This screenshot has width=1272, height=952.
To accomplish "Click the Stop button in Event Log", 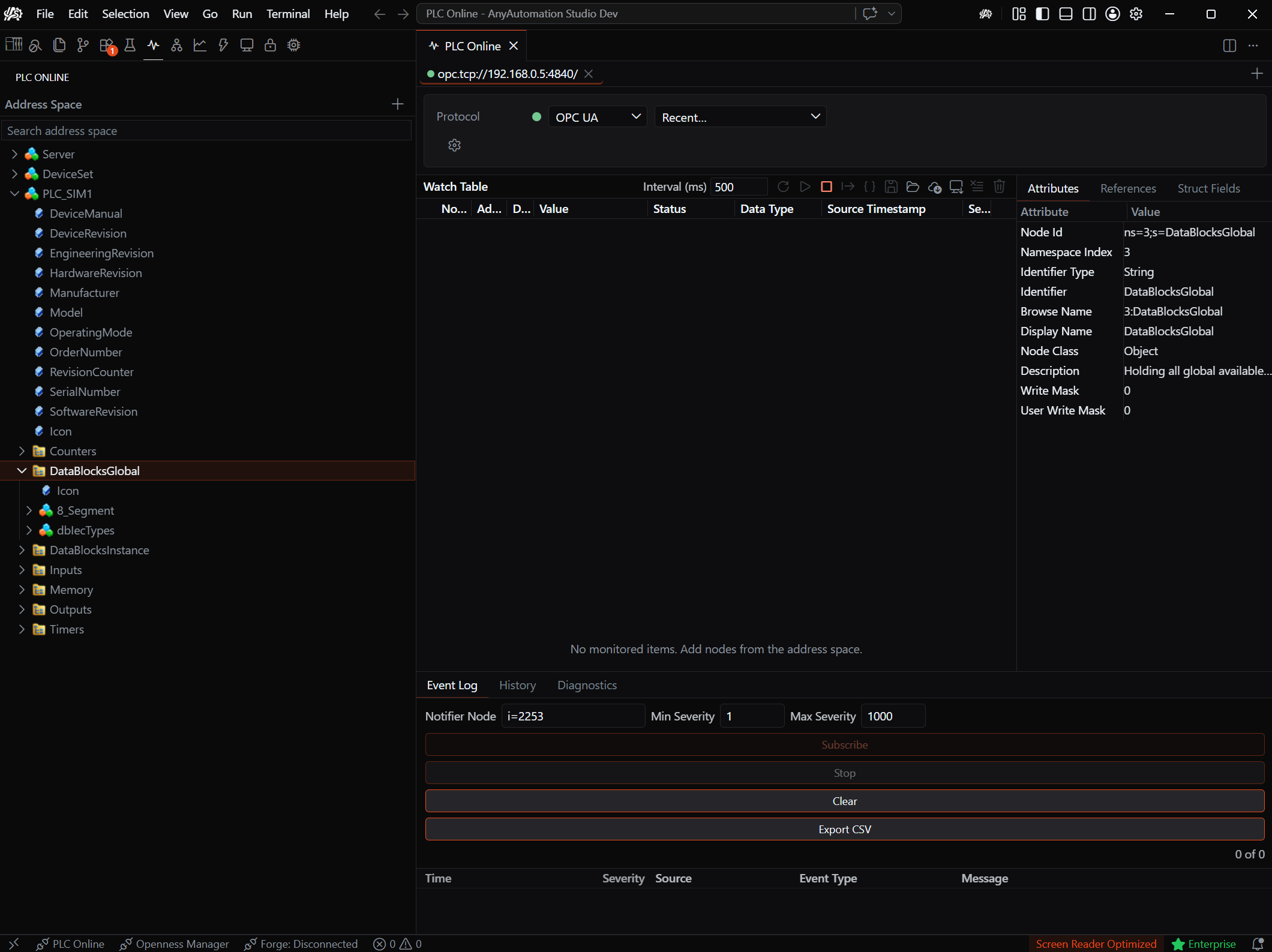I will pyautogui.click(x=844, y=773).
